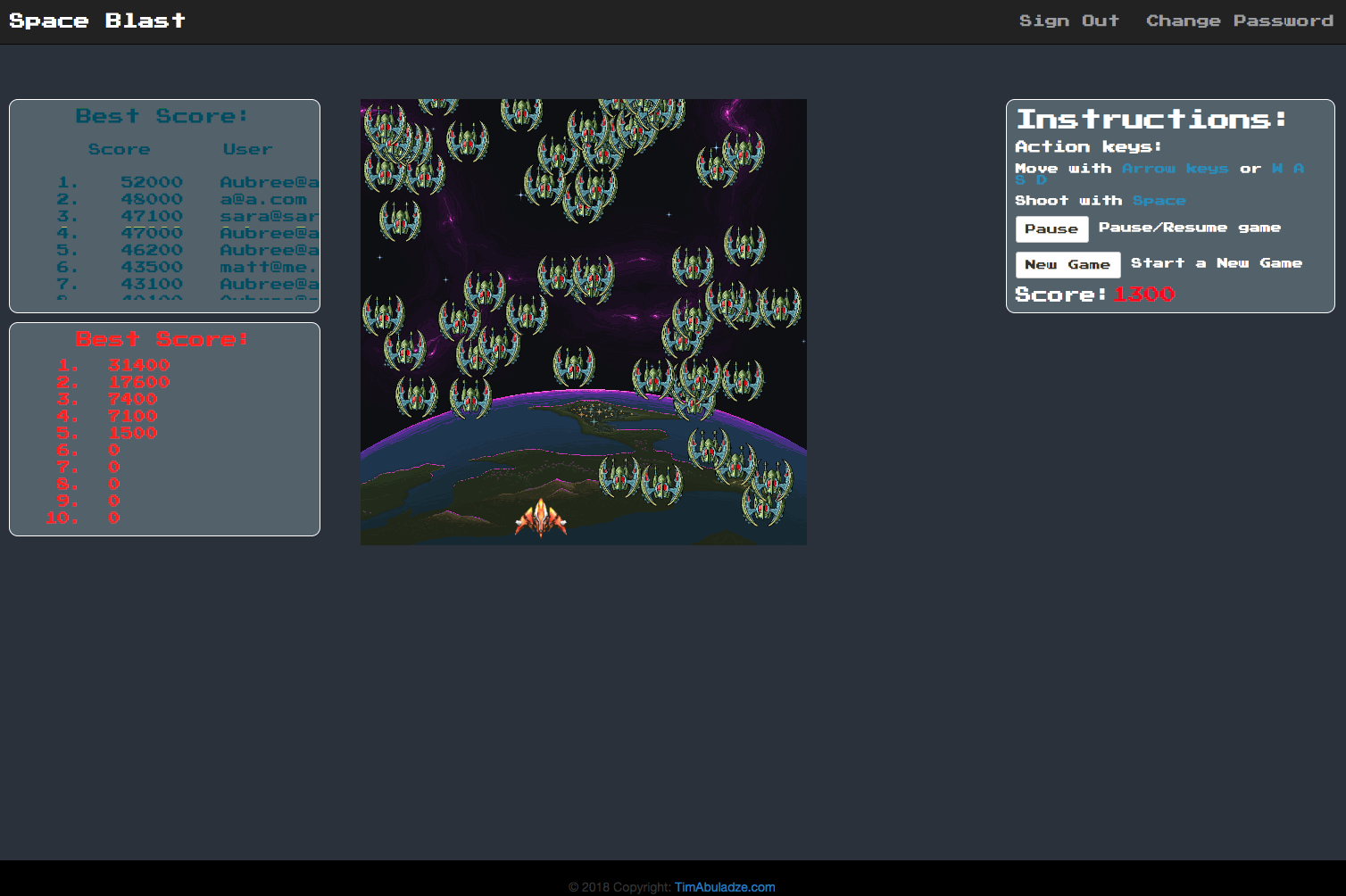Select personal best score 31400
1346x896 pixels.
(138, 365)
